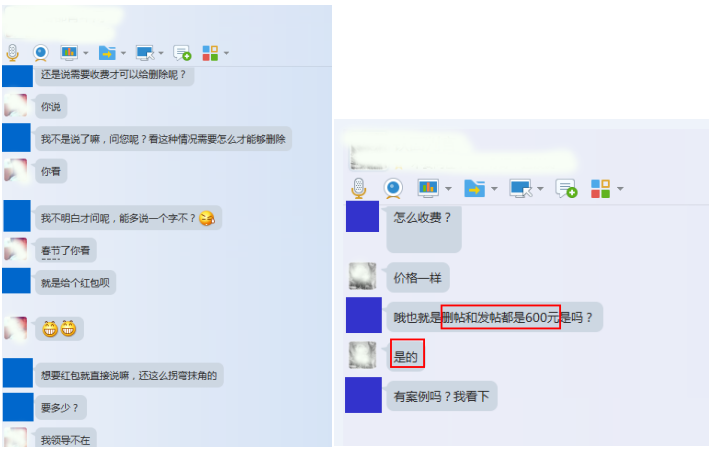Create discussion group icon in right chat
Screen dimensions: 712x451
566,188
